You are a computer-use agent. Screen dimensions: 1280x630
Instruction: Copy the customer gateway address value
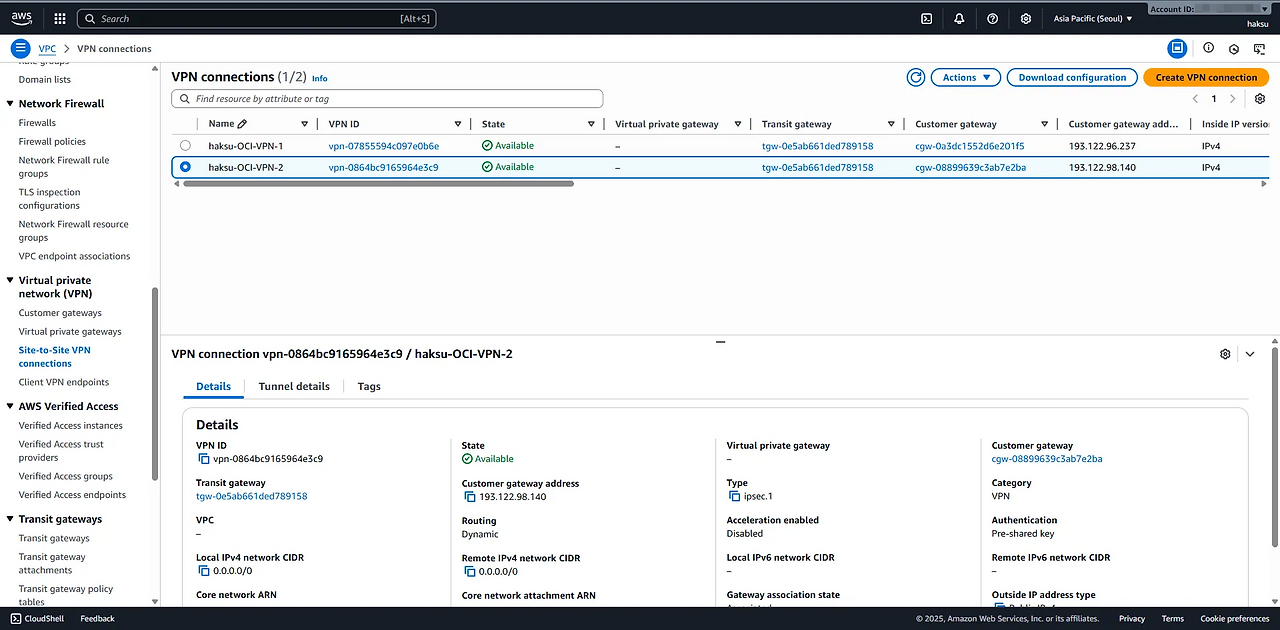pyautogui.click(x=470, y=497)
